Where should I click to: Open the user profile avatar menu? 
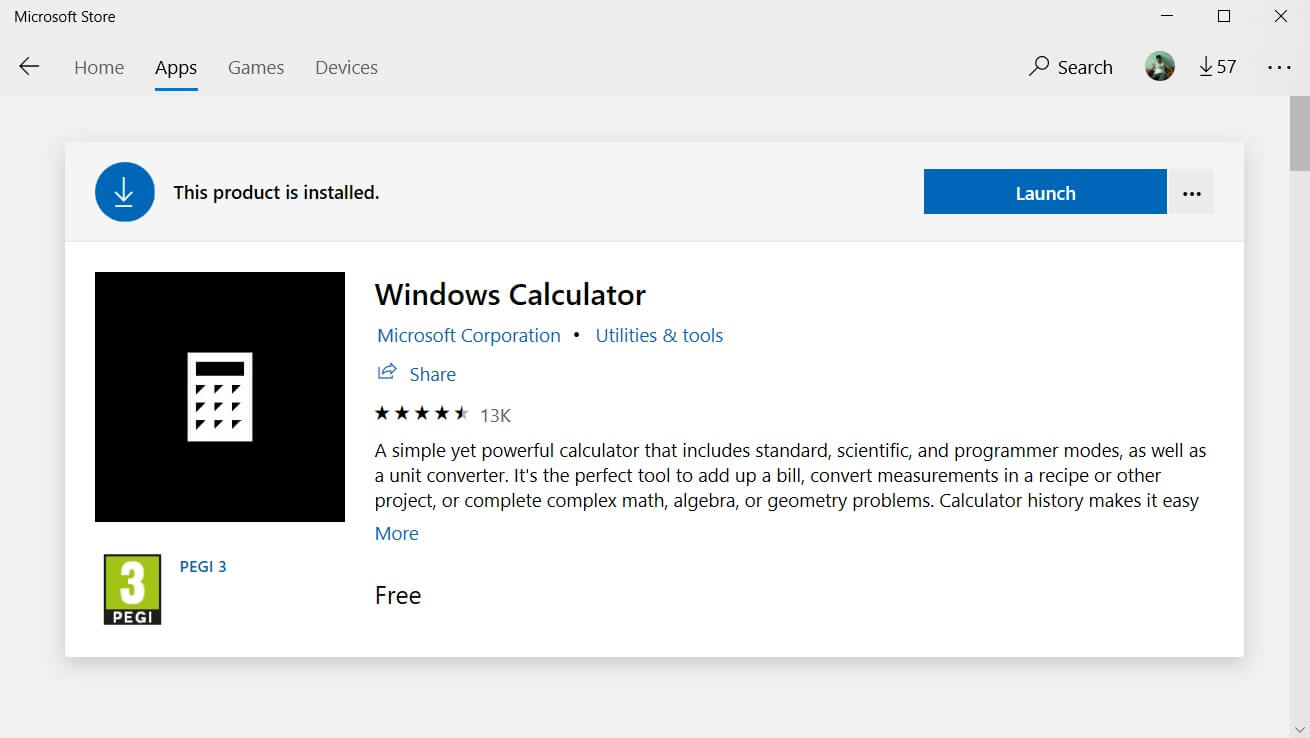(1159, 66)
